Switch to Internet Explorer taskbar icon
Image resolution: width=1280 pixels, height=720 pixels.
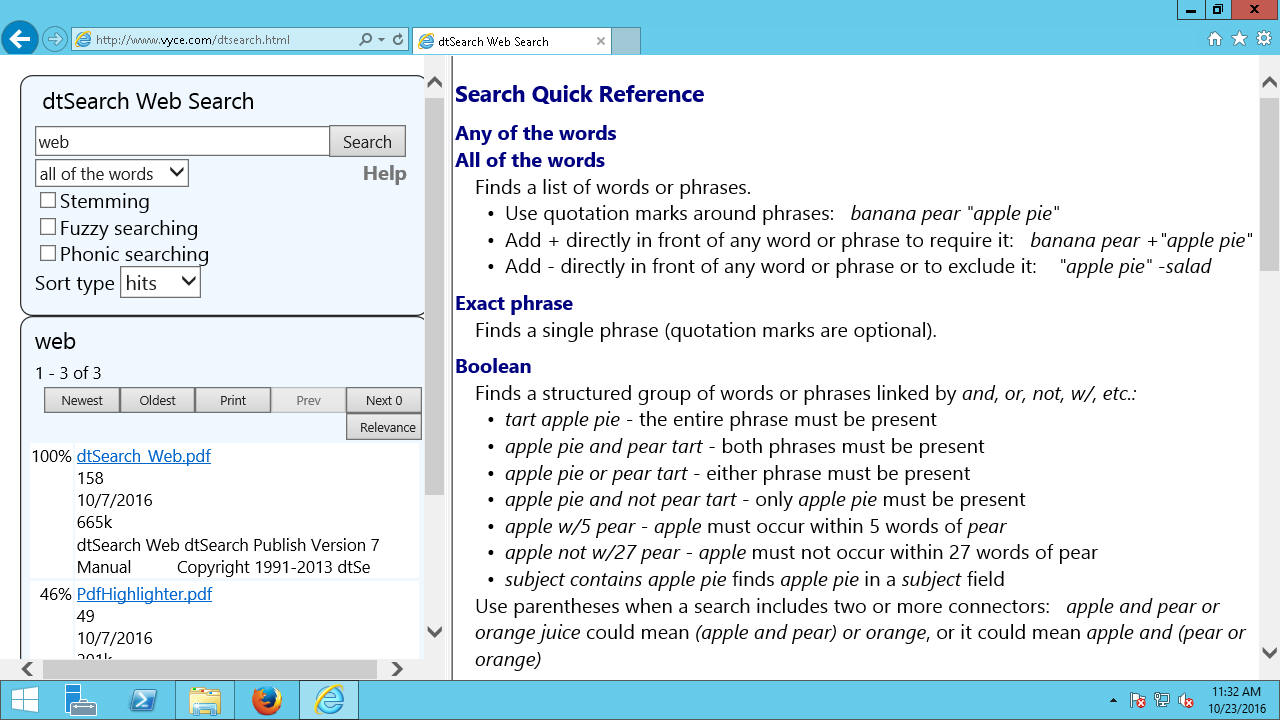pos(328,701)
